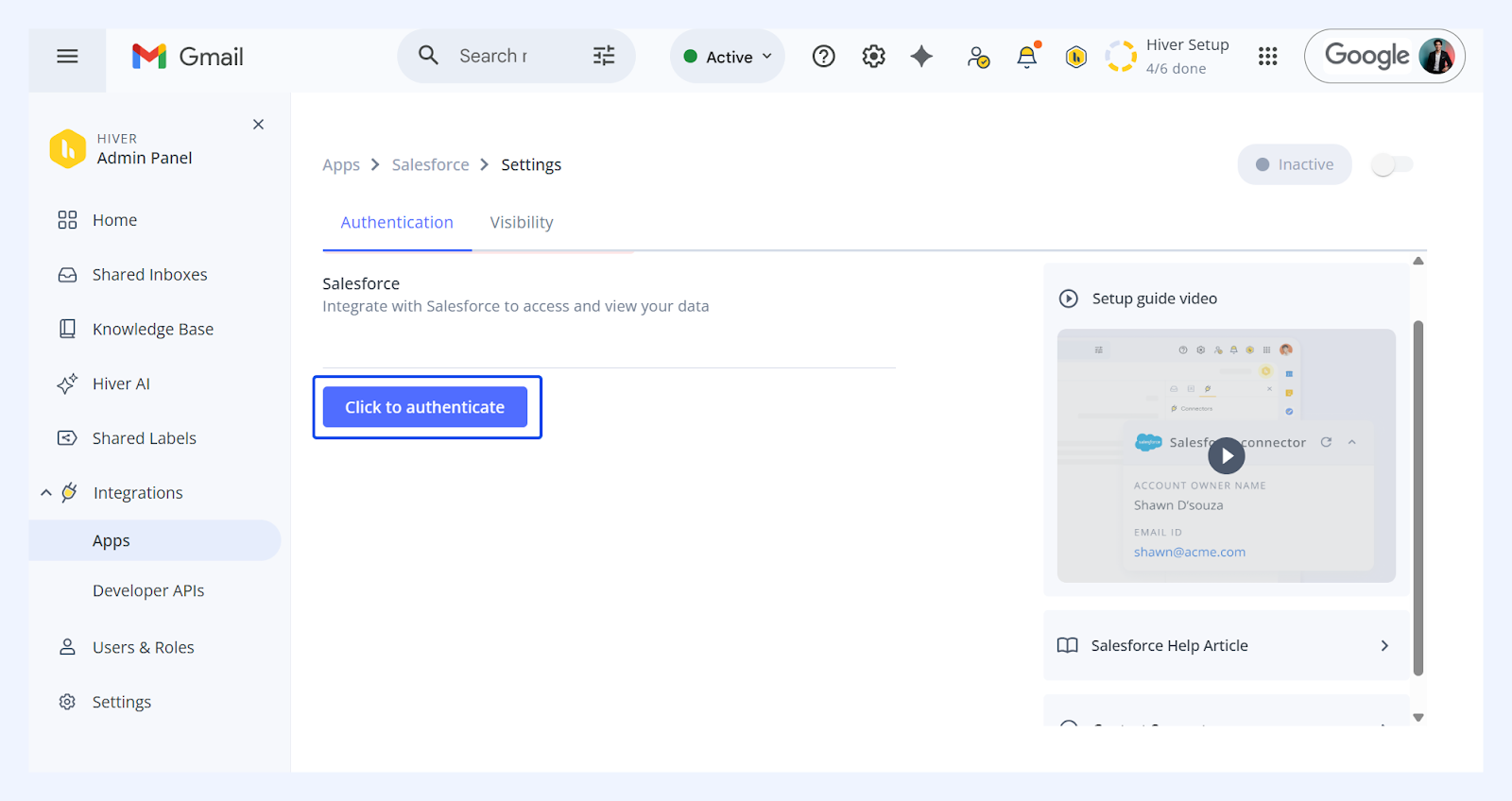Go to Apps breadcrumb
The width and height of the screenshot is (1512, 801).
pyautogui.click(x=341, y=165)
